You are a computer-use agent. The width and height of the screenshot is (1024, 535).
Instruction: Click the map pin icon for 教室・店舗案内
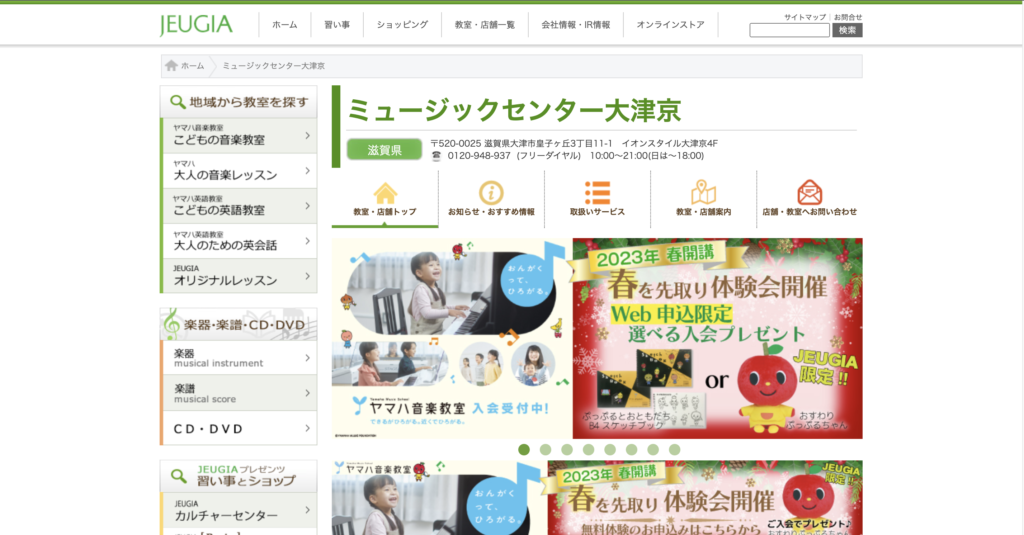coord(703,192)
